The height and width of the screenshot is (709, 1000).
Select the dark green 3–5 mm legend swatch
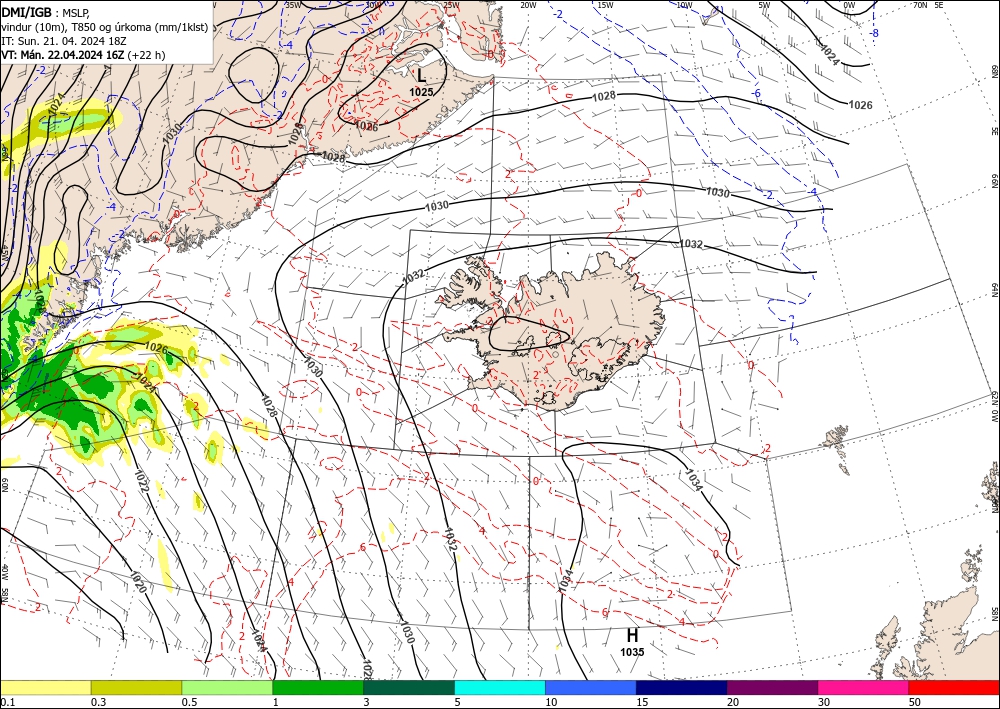pos(409,687)
